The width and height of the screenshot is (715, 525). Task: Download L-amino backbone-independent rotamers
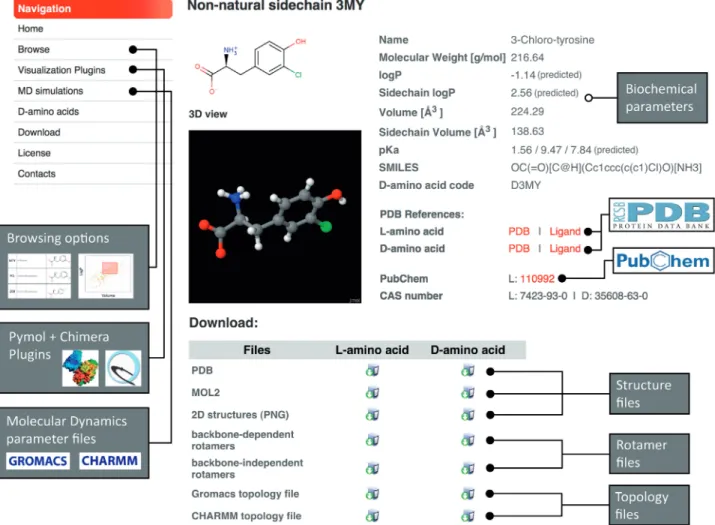372,468
